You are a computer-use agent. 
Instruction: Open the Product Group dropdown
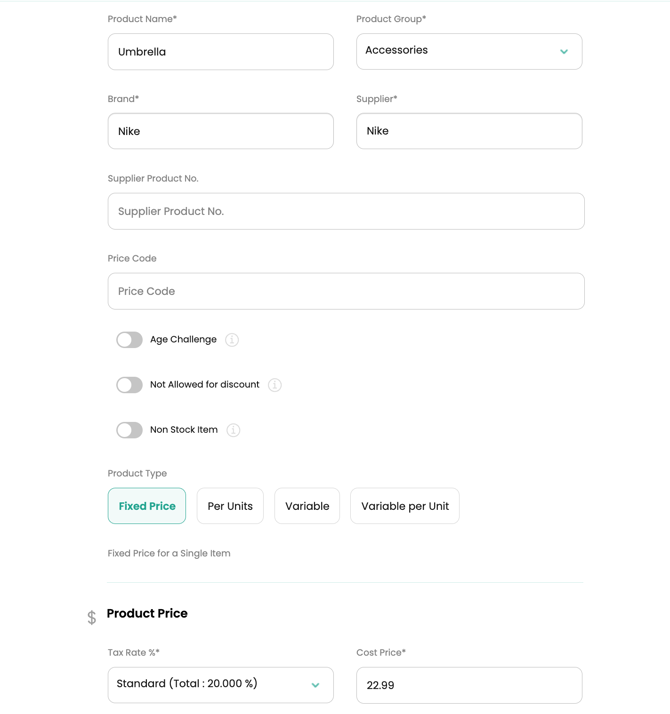[468, 51]
